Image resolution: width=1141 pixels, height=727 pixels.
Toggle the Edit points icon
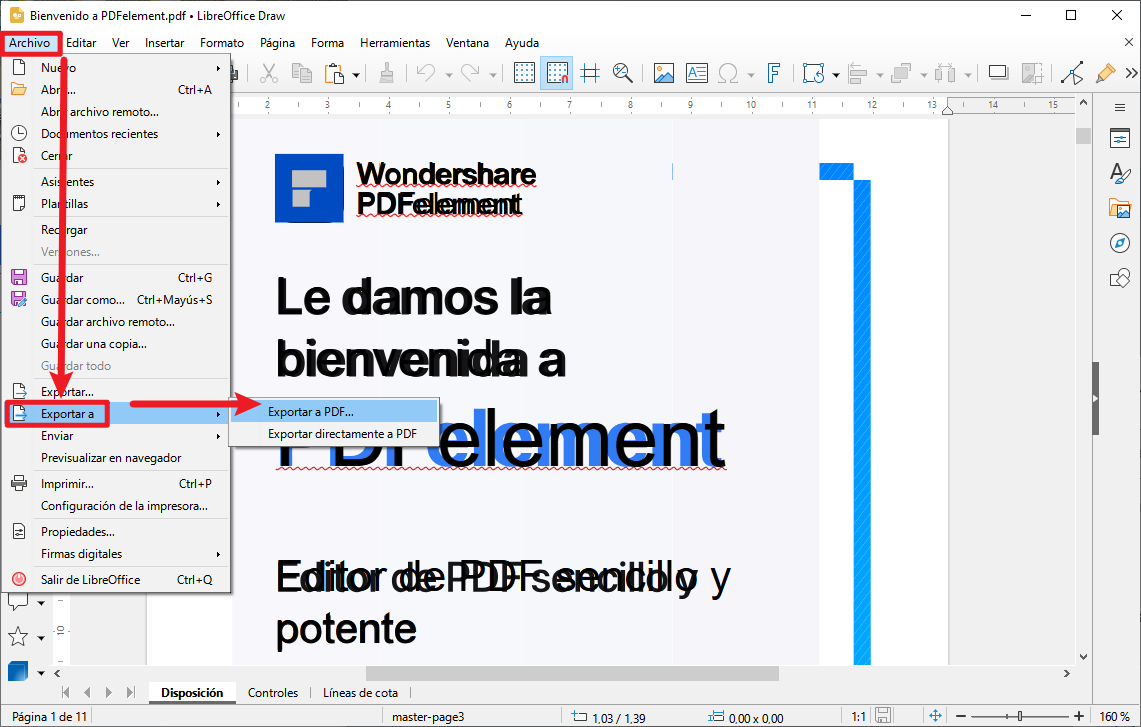1072,73
